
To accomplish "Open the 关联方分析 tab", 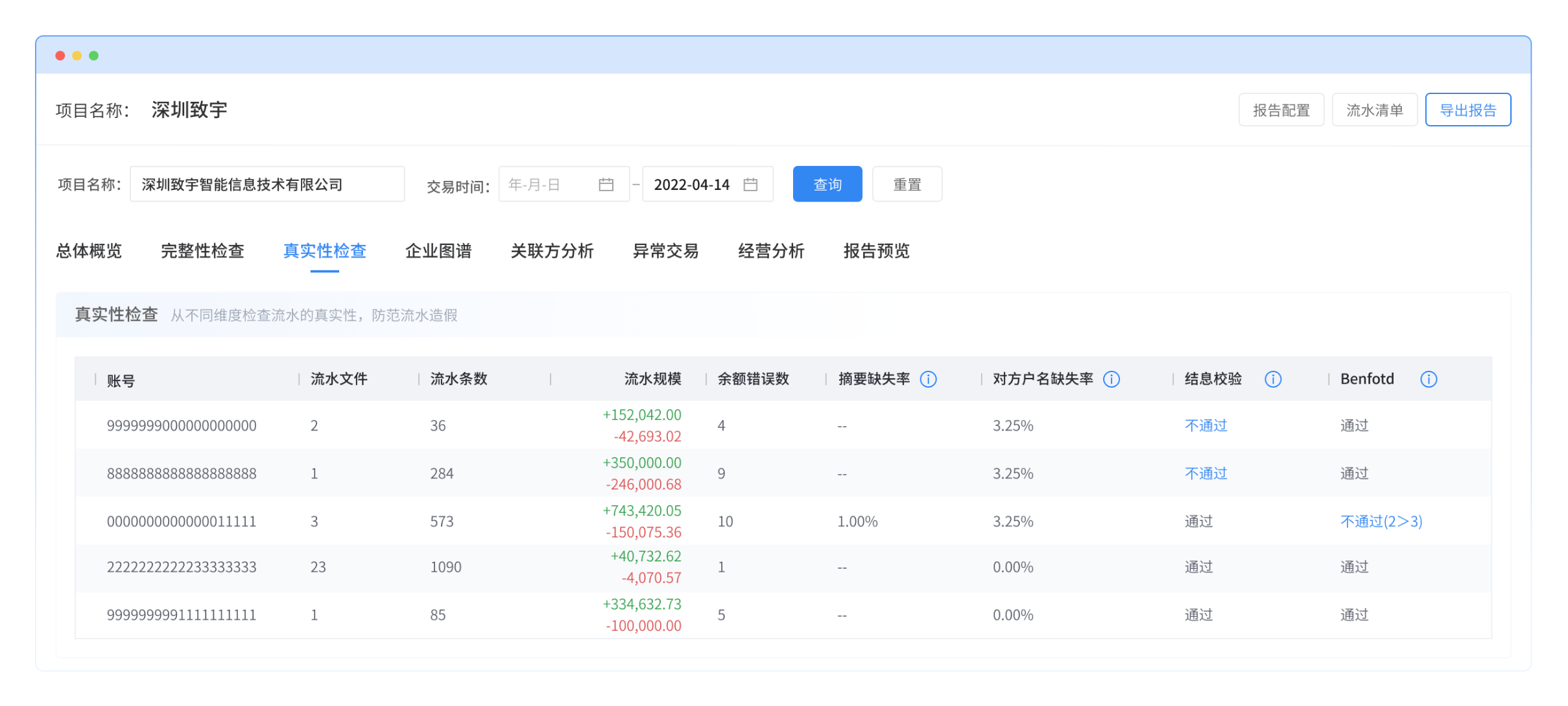I will (552, 251).
